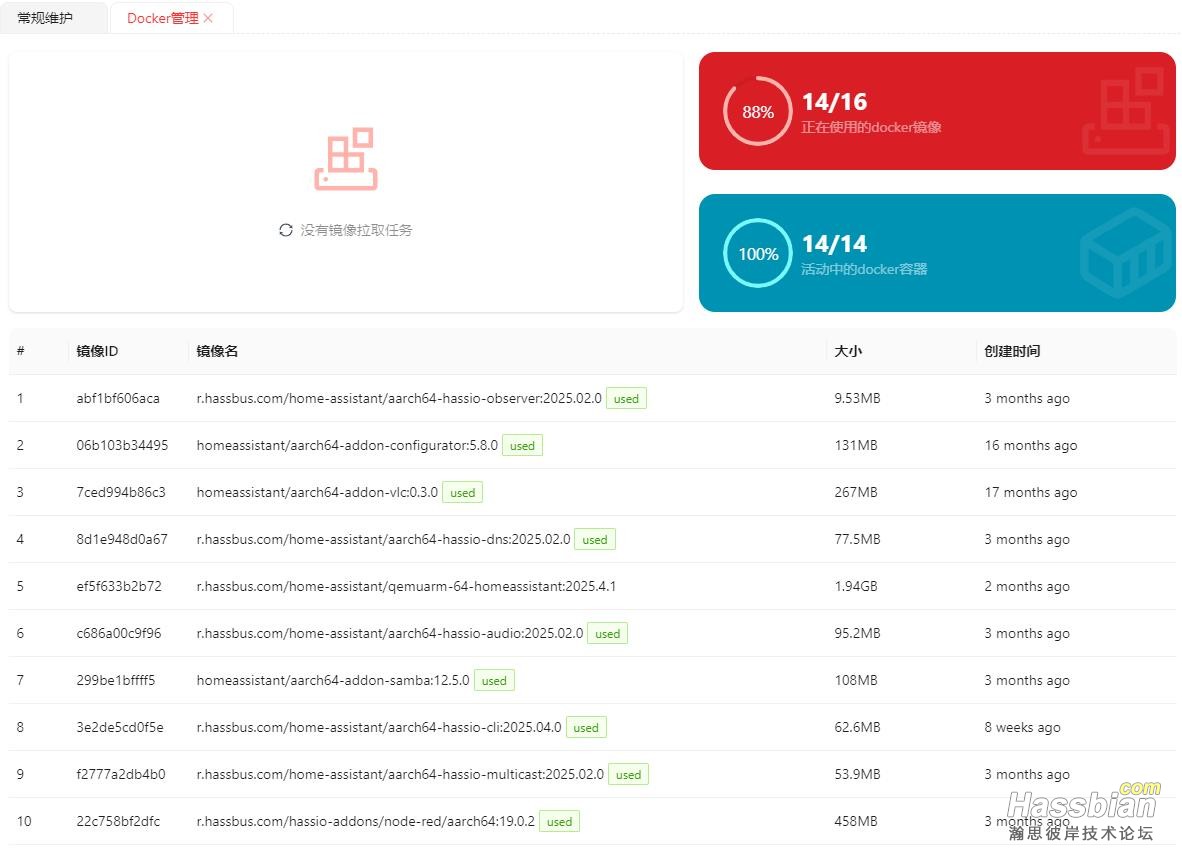The width and height of the screenshot is (1182, 851).
Task: Click the 53.9MB size value
Action: pos(857,774)
